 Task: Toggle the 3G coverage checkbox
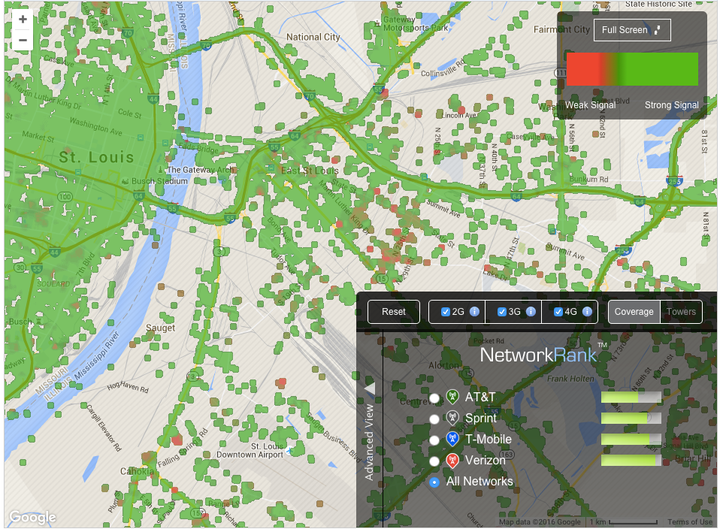tap(502, 312)
